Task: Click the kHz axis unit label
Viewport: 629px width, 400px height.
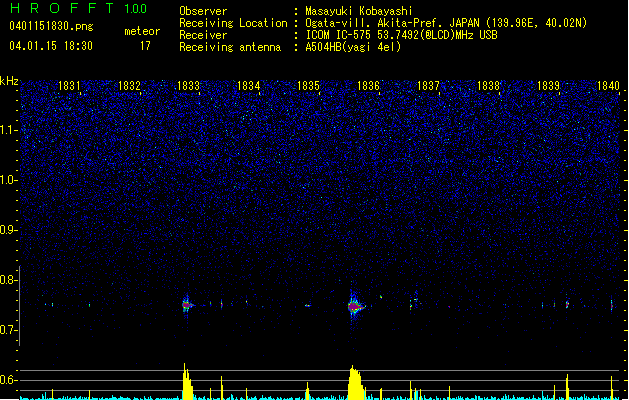Action: (9, 81)
